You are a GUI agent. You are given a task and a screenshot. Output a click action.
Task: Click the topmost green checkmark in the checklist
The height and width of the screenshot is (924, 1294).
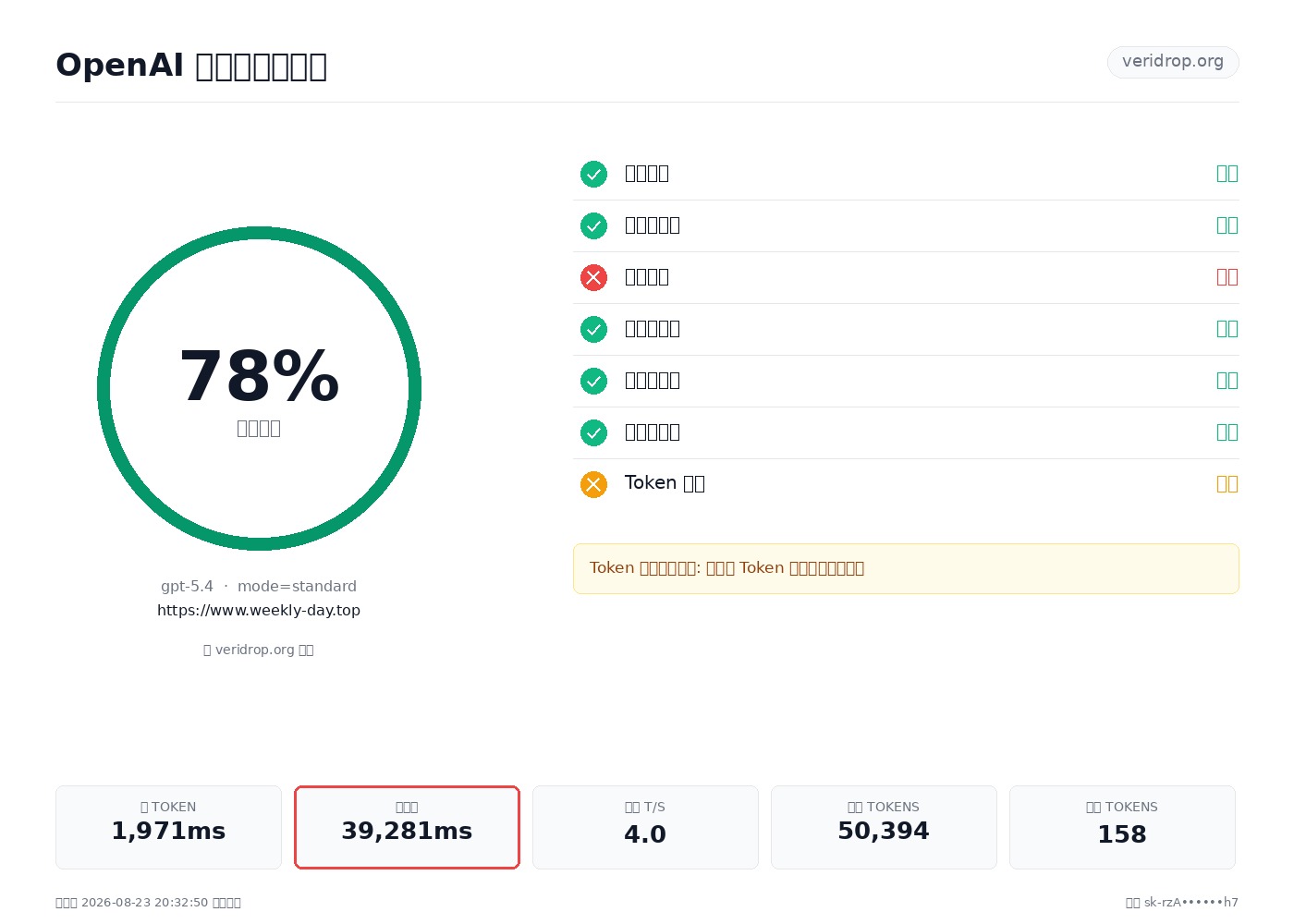(x=593, y=174)
